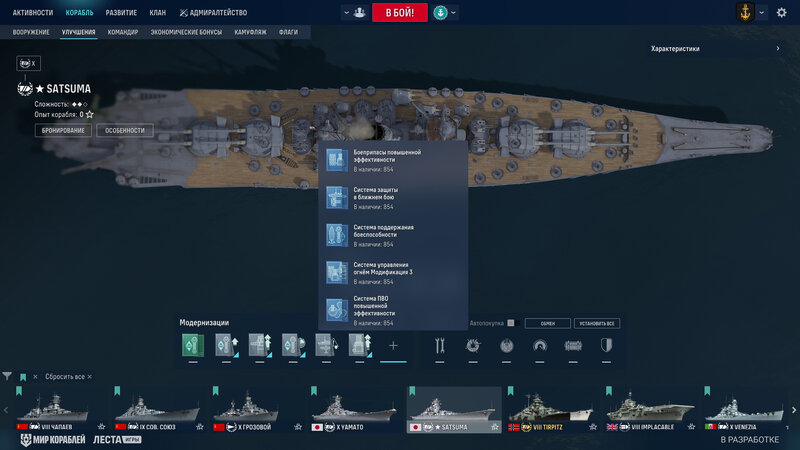Click the Установить все button

click(597, 323)
